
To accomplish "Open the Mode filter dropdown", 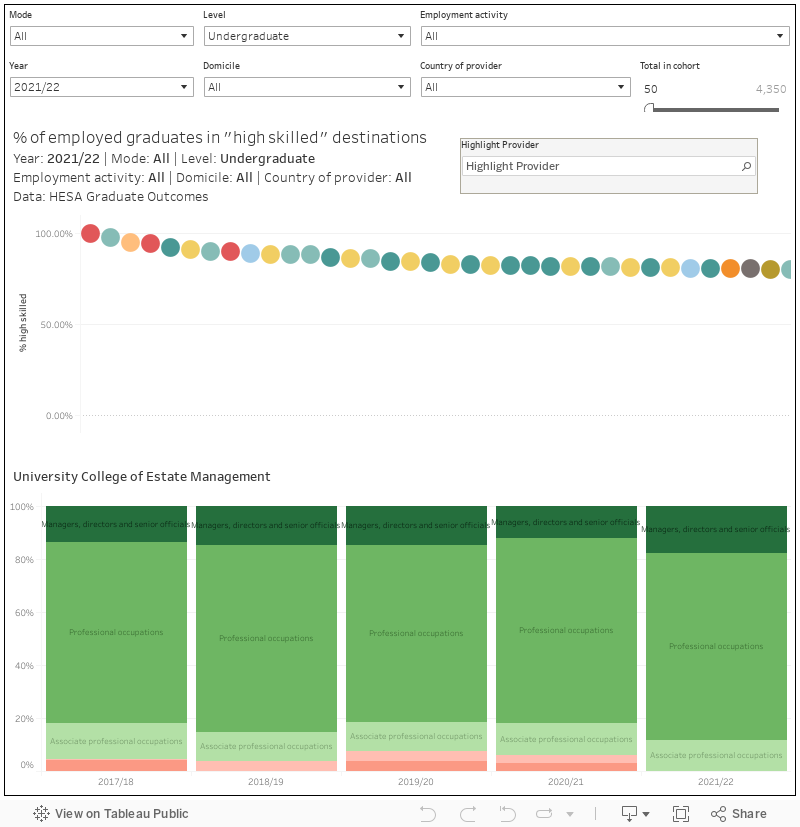I will click(101, 36).
